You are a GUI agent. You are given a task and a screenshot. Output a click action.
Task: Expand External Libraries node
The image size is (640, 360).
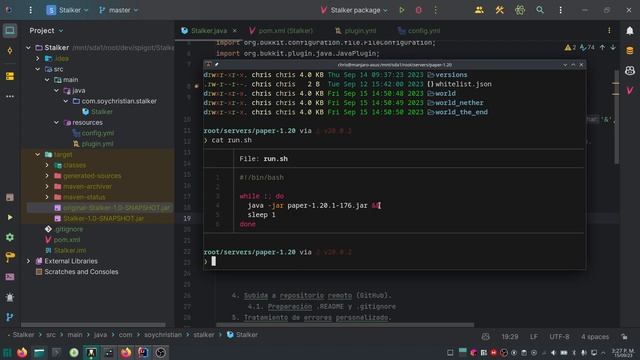click(x=28, y=261)
